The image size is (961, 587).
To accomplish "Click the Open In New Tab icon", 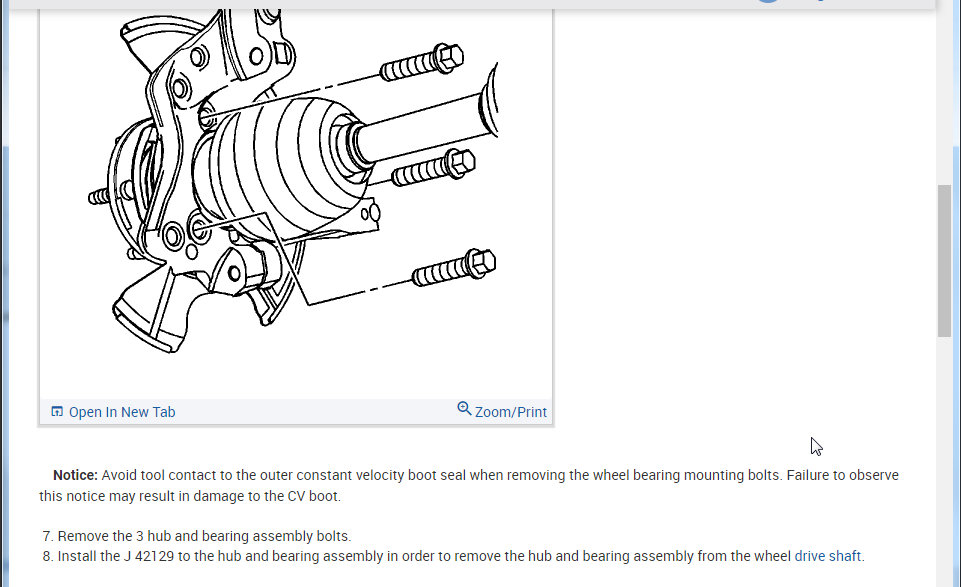I will [57, 411].
